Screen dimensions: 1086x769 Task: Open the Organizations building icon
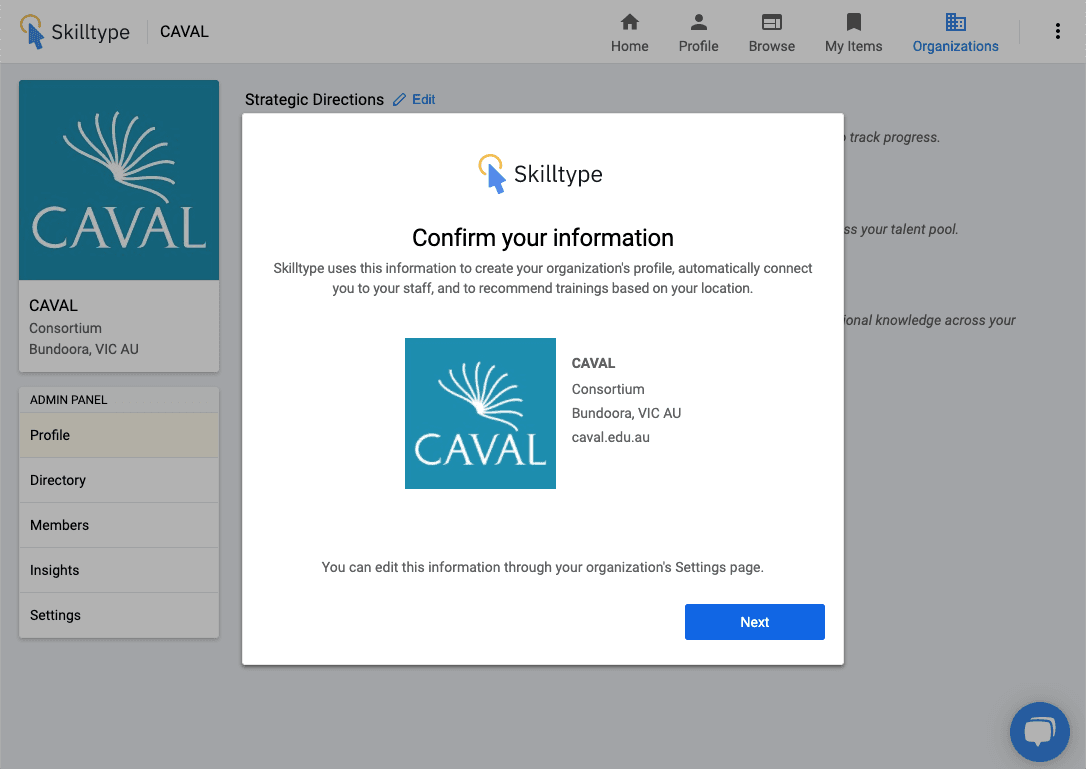coord(955,22)
